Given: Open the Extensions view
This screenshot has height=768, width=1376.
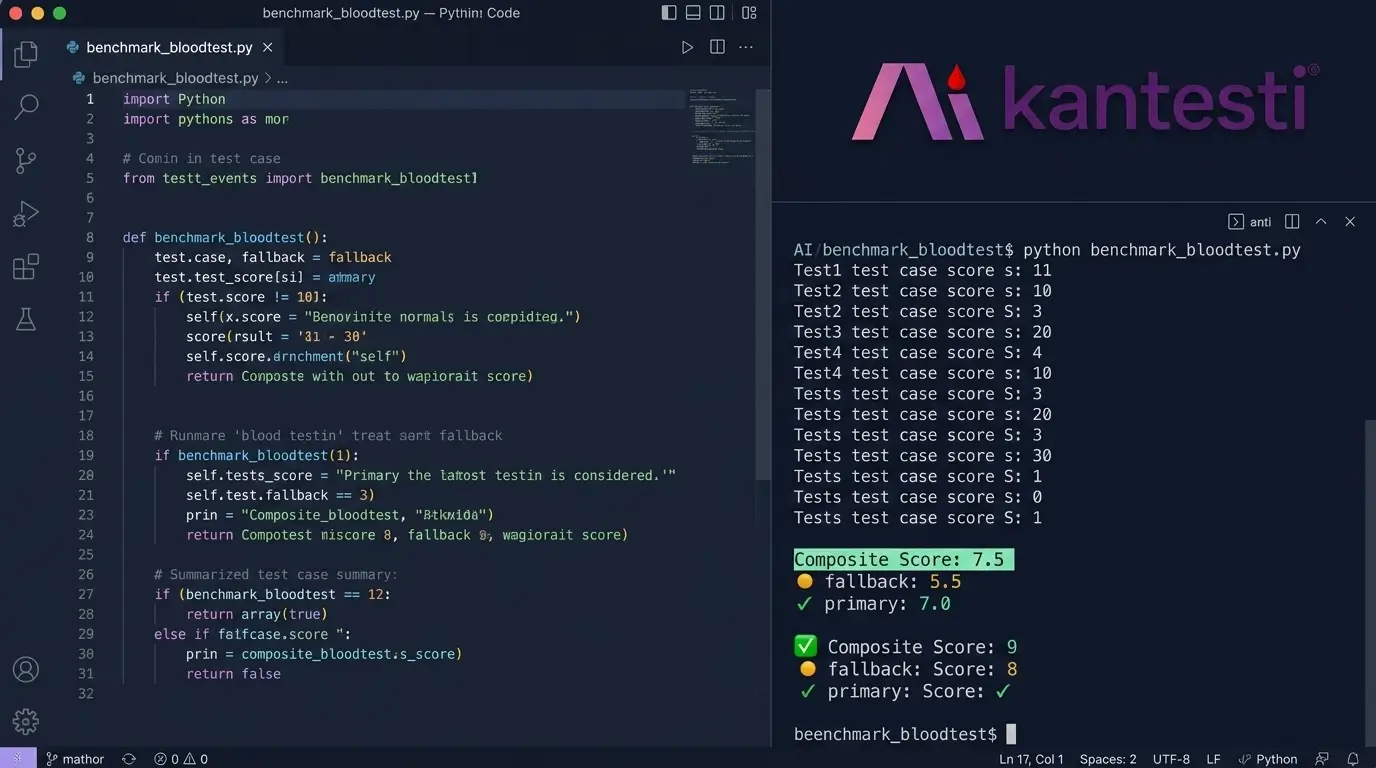Looking at the screenshot, I should click(26, 267).
